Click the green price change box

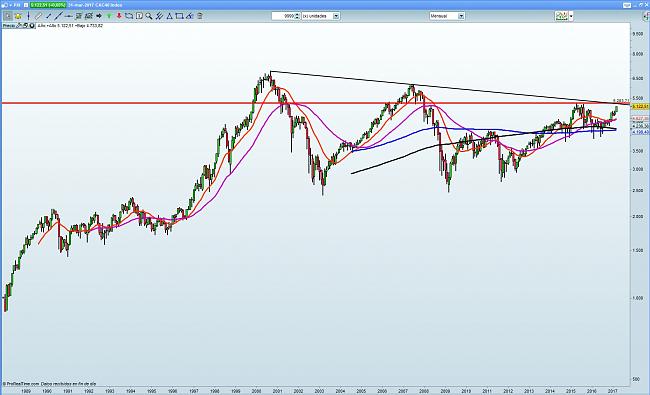coord(48,5)
